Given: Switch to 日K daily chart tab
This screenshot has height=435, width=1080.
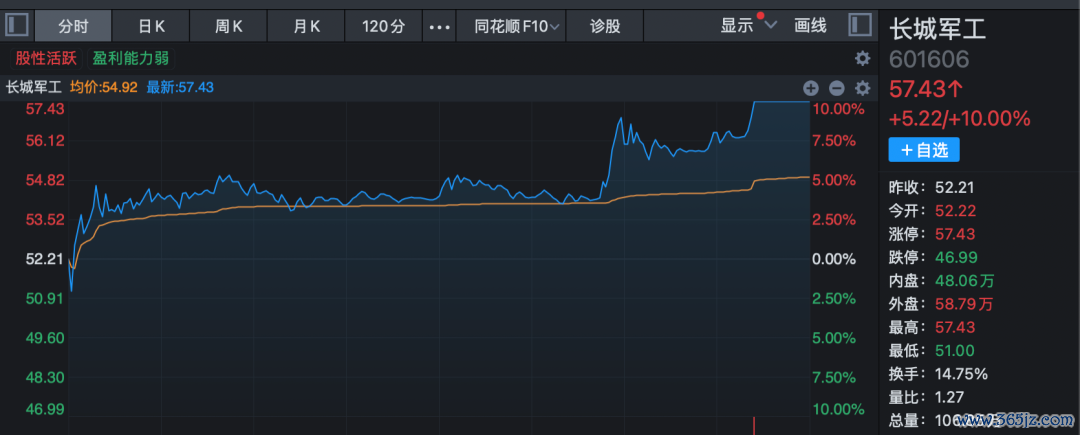Looking at the screenshot, I should tap(151, 27).
